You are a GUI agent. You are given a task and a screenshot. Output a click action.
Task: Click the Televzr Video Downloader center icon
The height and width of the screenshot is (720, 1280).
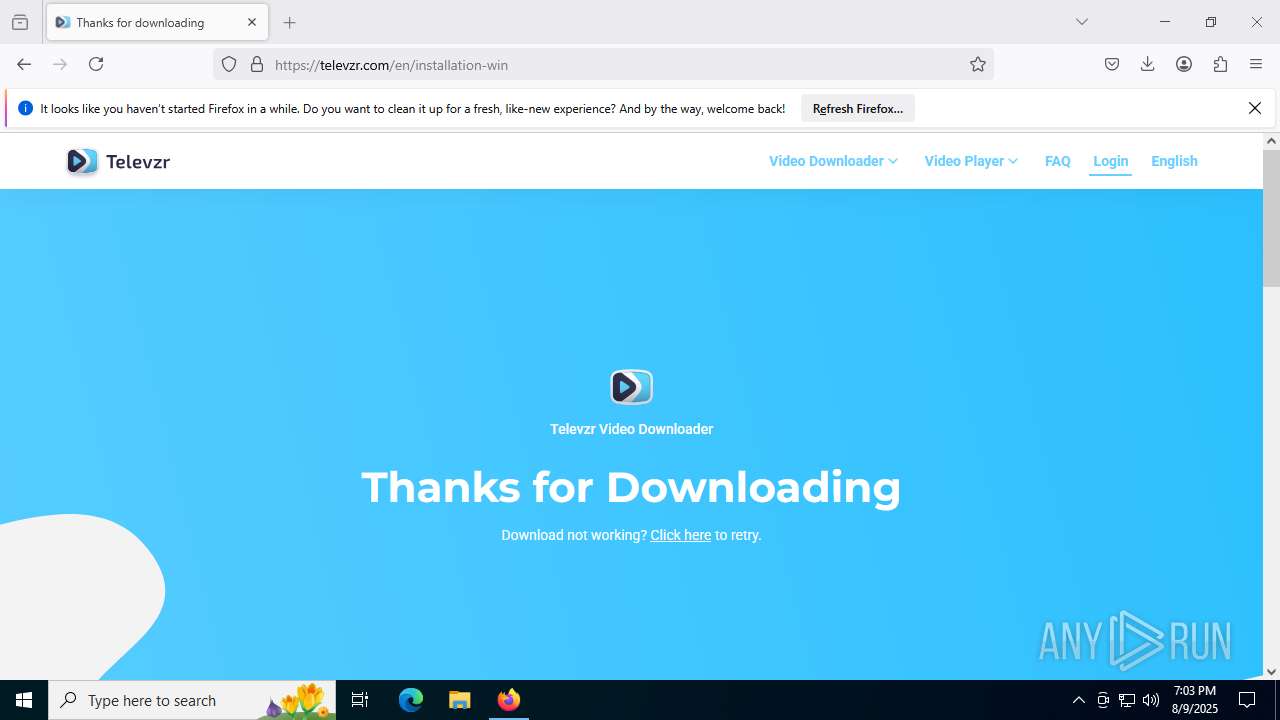tap(631, 387)
